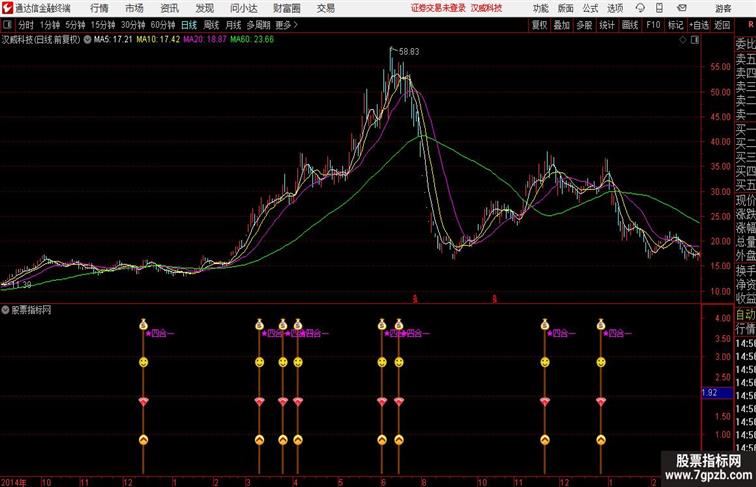The image size is (756, 487).
Task: Expand the 更多 periods chevron
Action: click(287, 25)
